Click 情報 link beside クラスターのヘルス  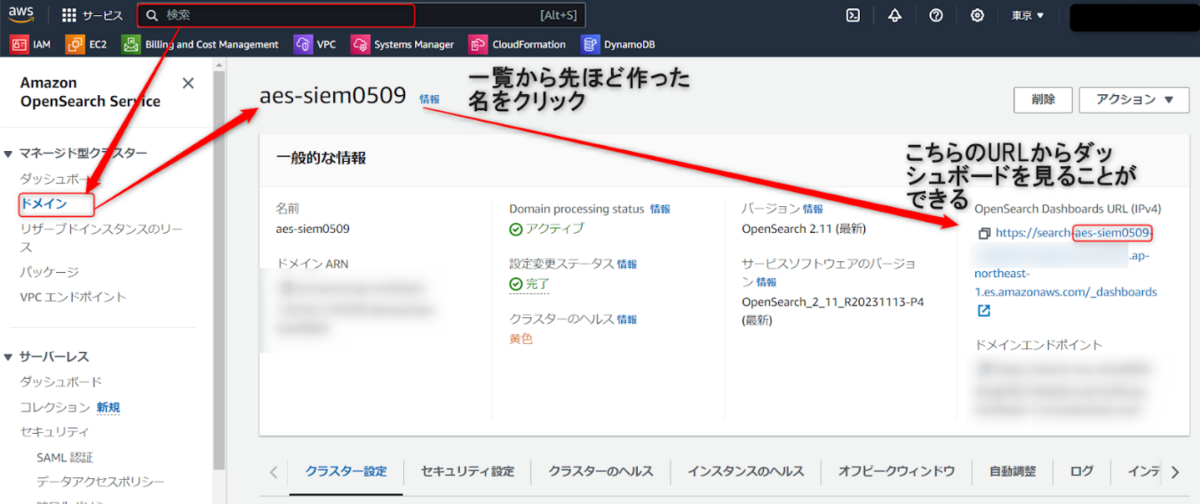click(627, 319)
